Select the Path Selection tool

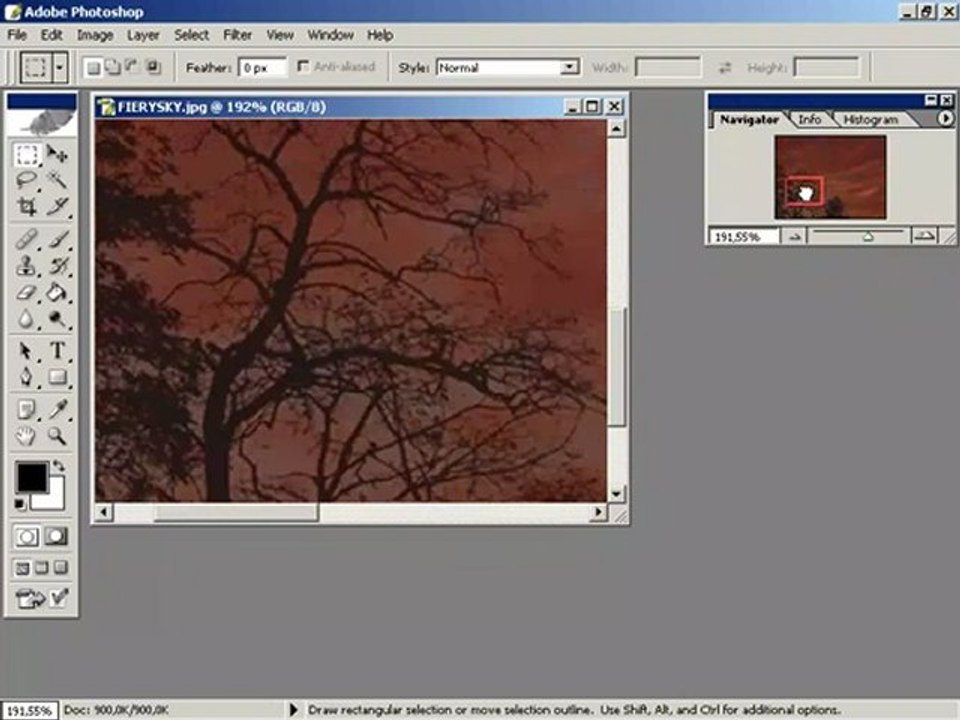click(27, 351)
